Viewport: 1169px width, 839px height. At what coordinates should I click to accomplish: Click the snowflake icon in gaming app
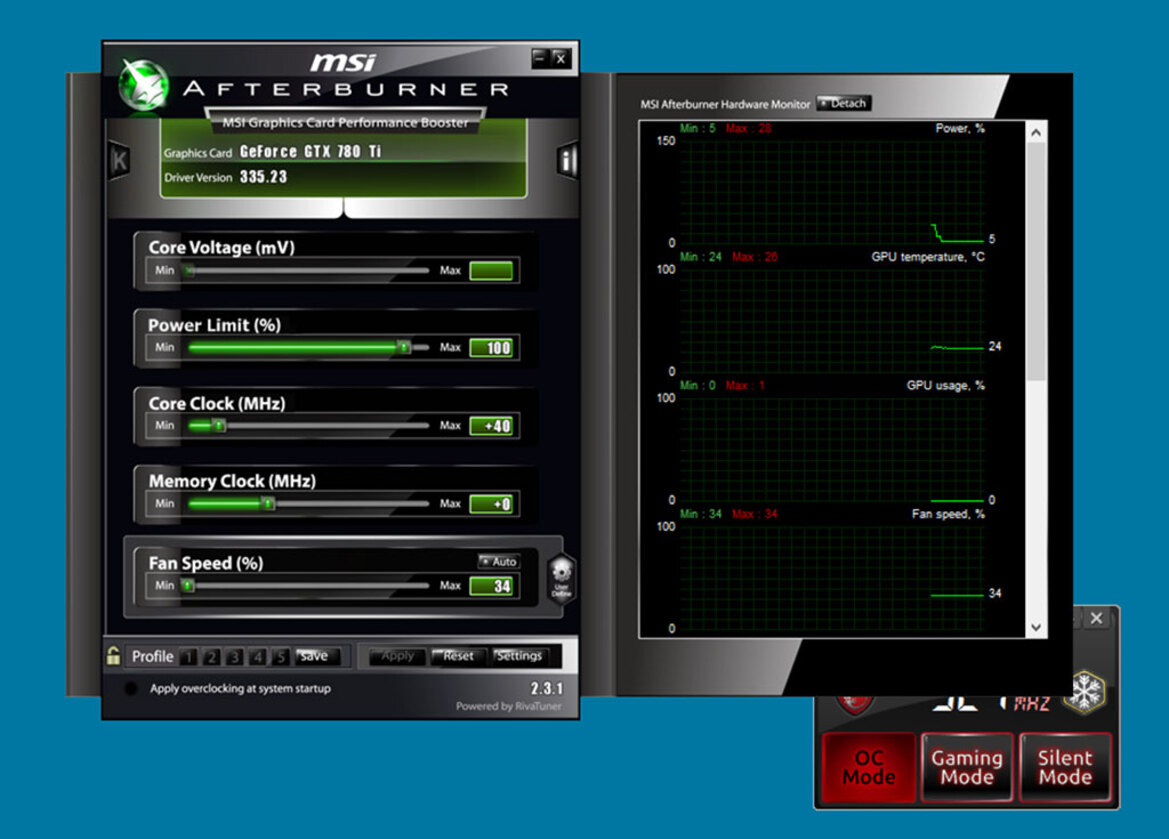coord(1086,691)
